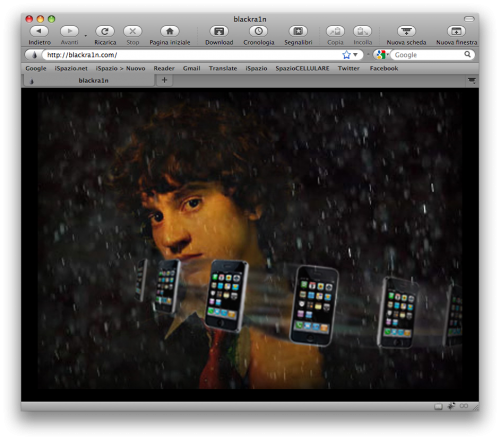500x440 pixels.
Task: Click the Incolla paste icon
Action: [362, 31]
